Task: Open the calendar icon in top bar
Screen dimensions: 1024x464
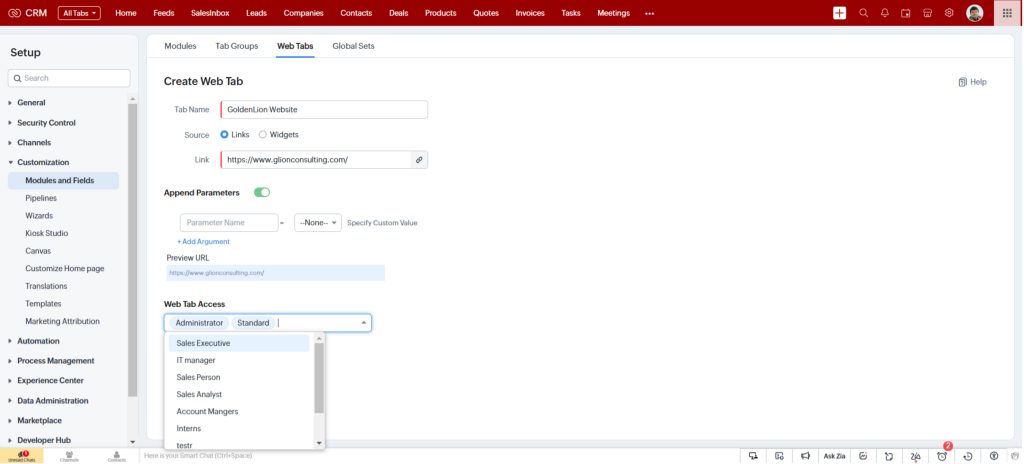Action: [x=905, y=13]
